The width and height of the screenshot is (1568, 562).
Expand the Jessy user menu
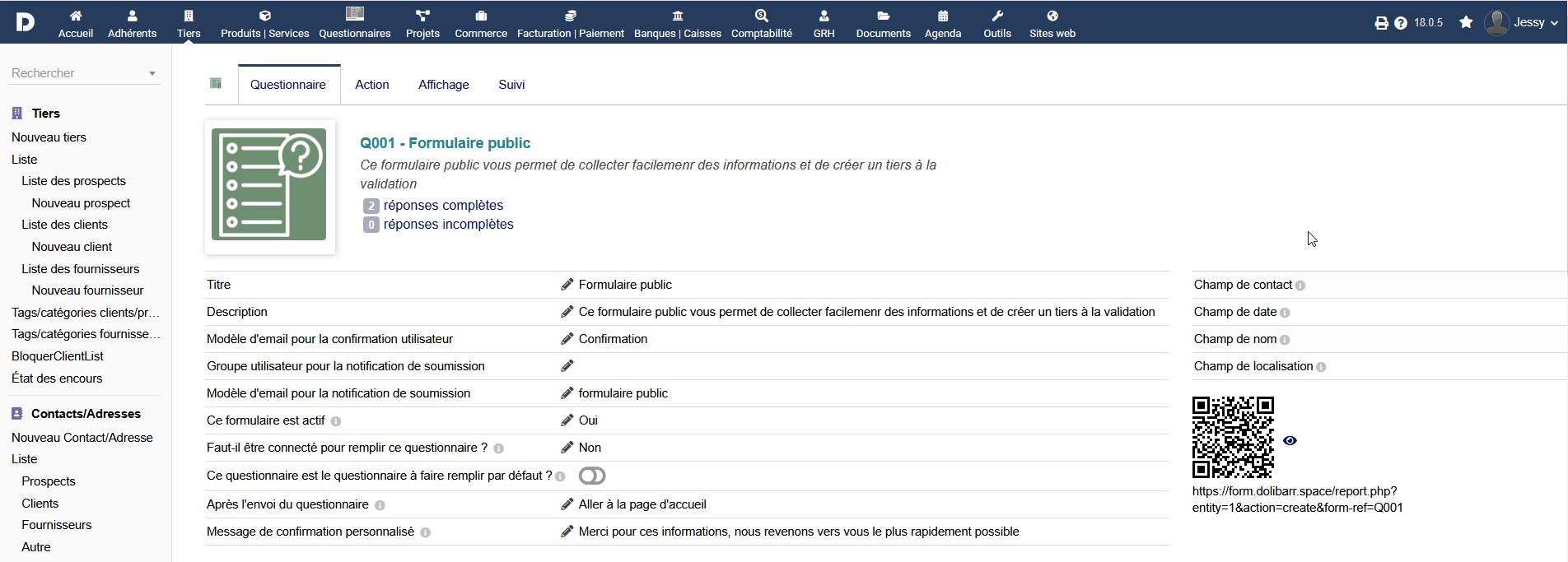click(x=1522, y=22)
